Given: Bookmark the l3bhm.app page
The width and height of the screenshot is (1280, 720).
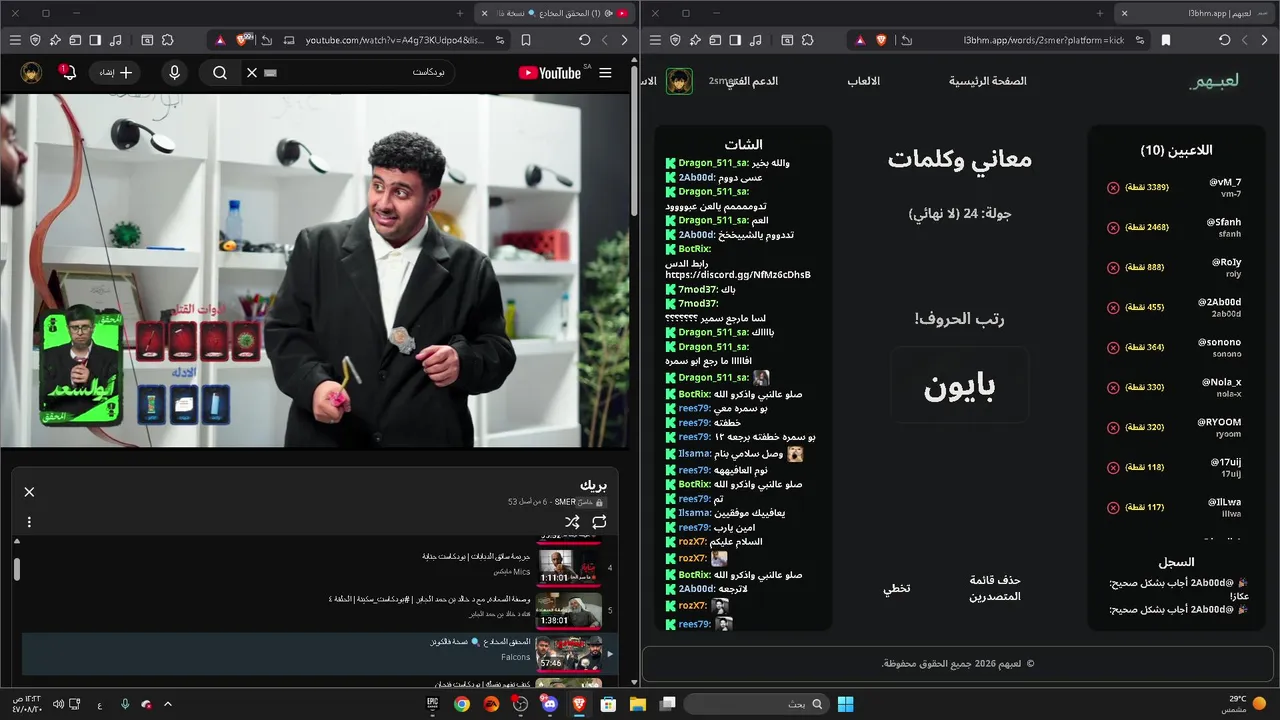Looking at the screenshot, I should (1166, 40).
